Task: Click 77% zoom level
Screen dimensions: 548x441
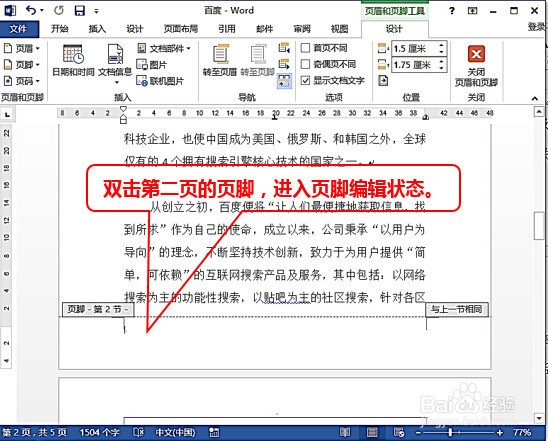Action: [x=521, y=433]
